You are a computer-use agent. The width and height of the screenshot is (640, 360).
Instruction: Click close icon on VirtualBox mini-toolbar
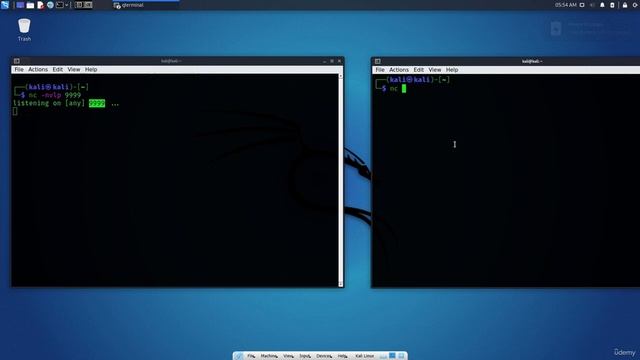tap(401, 356)
